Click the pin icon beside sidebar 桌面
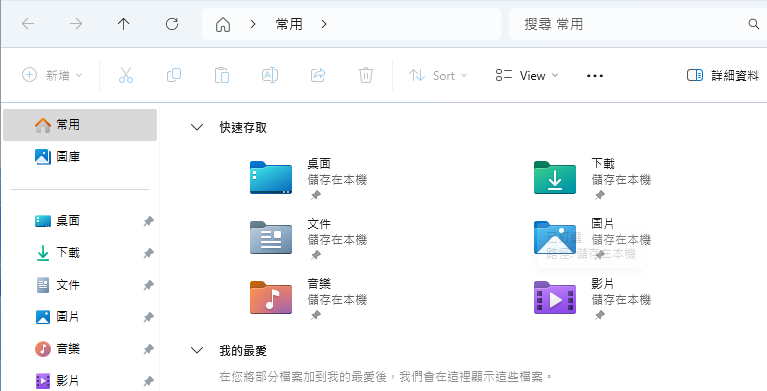 point(148,221)
